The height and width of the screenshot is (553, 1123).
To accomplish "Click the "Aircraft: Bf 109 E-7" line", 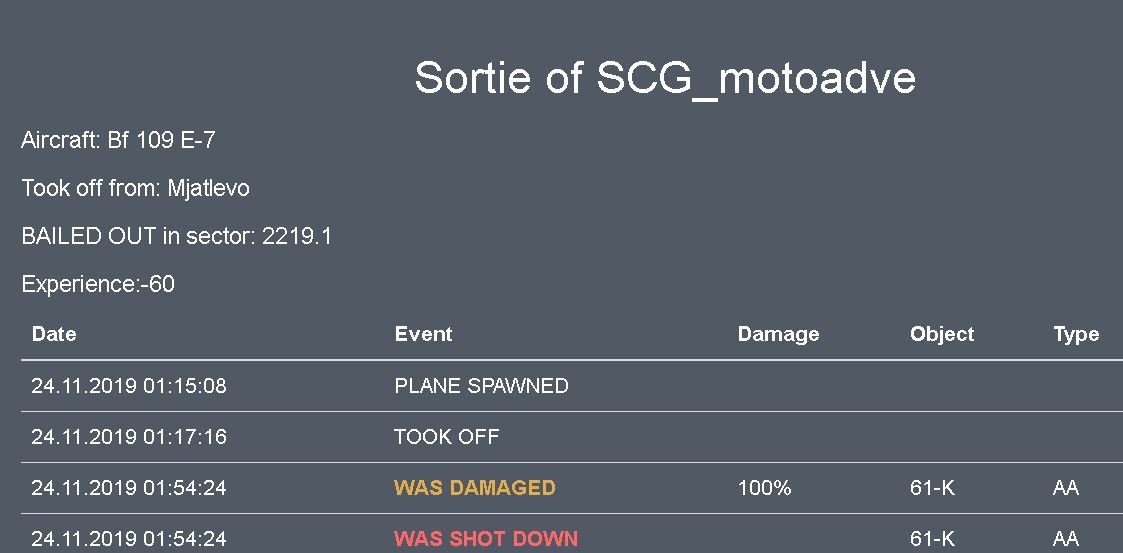I will (118, 140).
